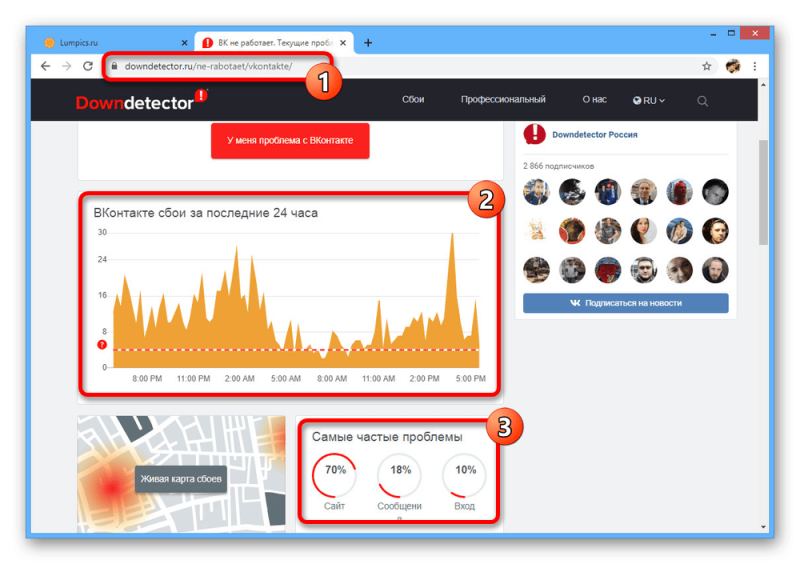Click the ВКонтакте сбои за последние 24 часа heading
The width and height of the screenshot is (800, 564).
[x=205, y=213]
